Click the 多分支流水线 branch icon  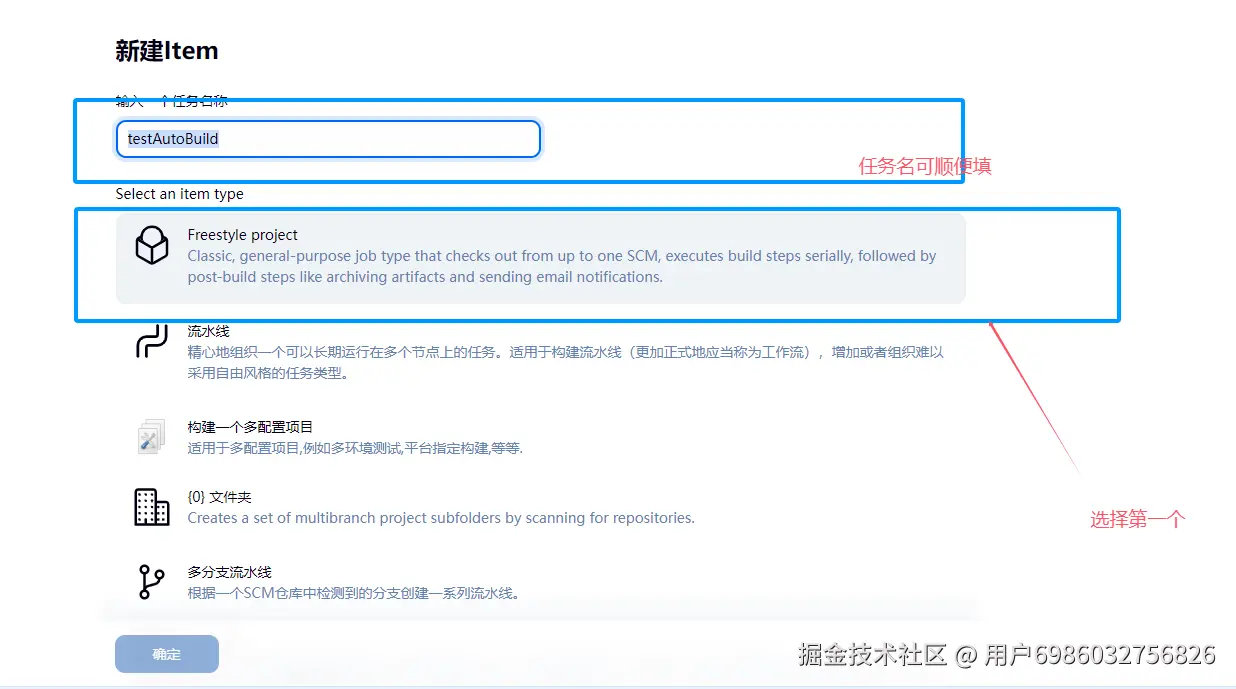(x=152, y=582)
